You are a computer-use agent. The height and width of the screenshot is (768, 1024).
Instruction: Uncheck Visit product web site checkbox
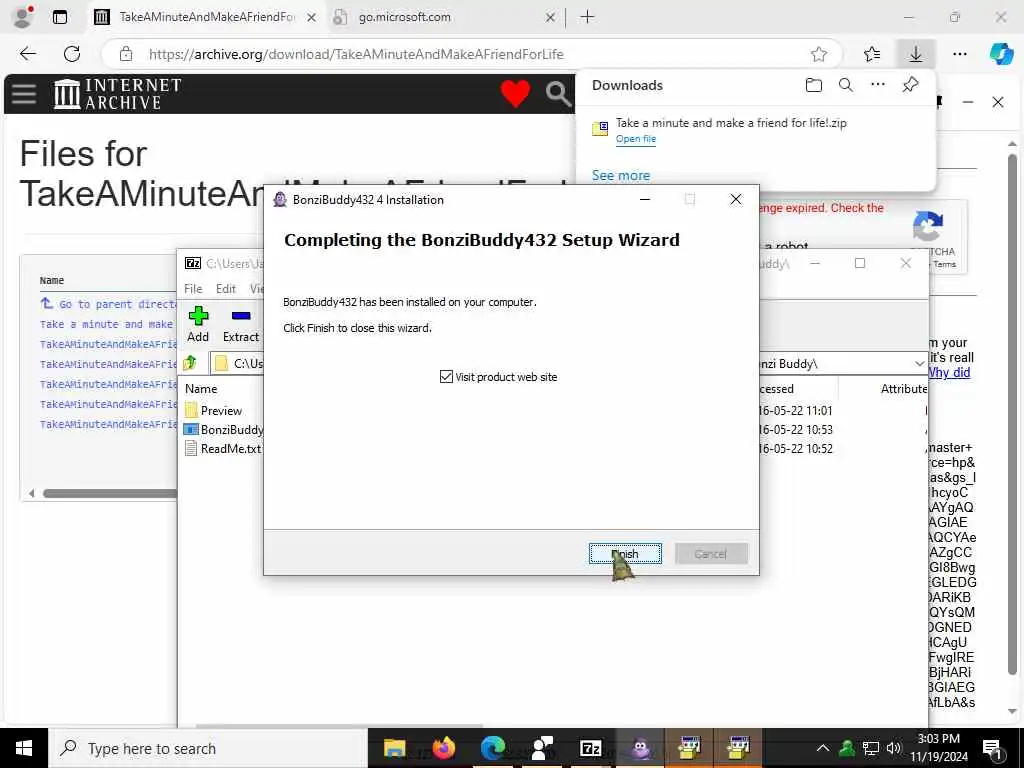tap(446, 377)
